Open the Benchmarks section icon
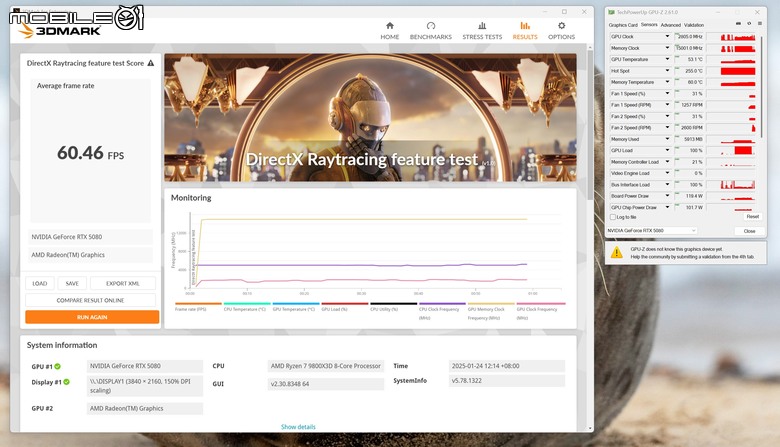The height and width of the screenshot is (447, 780). click(x=431, y=26)
